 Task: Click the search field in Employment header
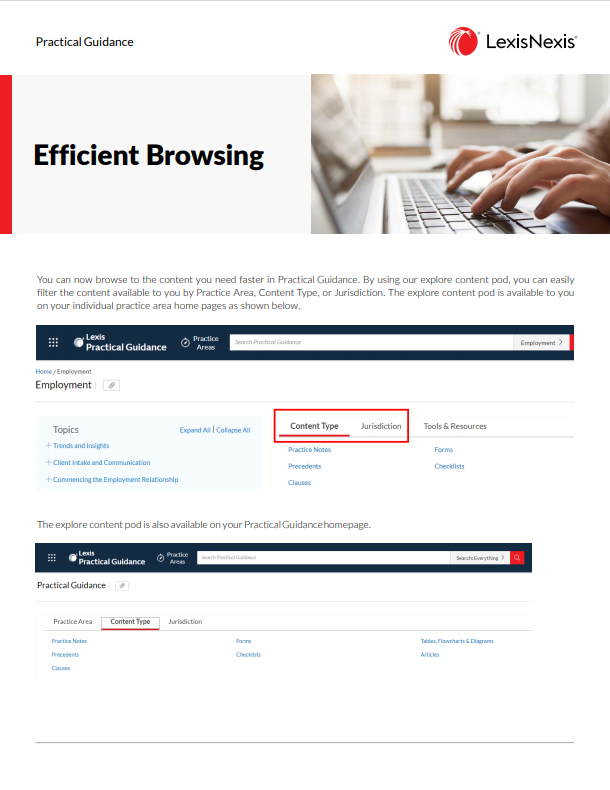[371, 342]
